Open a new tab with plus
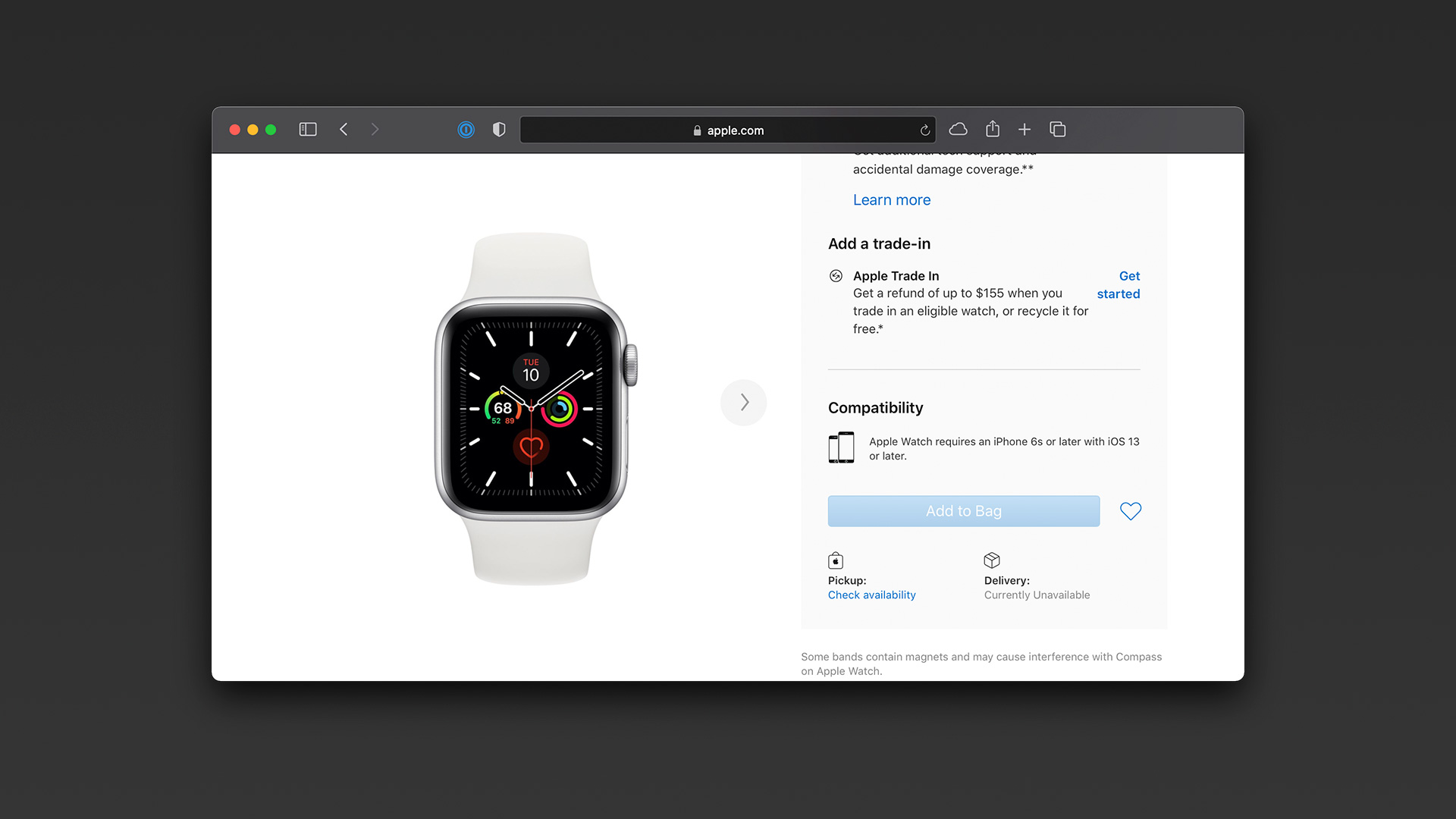 [1025, 130]
